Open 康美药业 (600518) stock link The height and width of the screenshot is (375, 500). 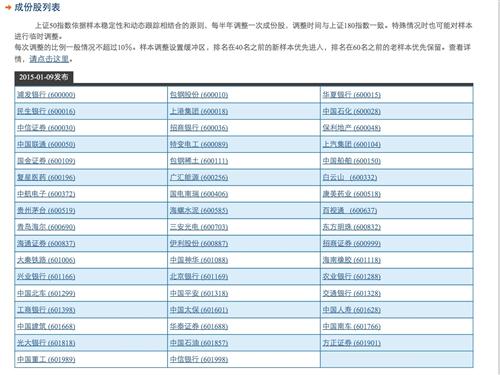pos(351,194)
